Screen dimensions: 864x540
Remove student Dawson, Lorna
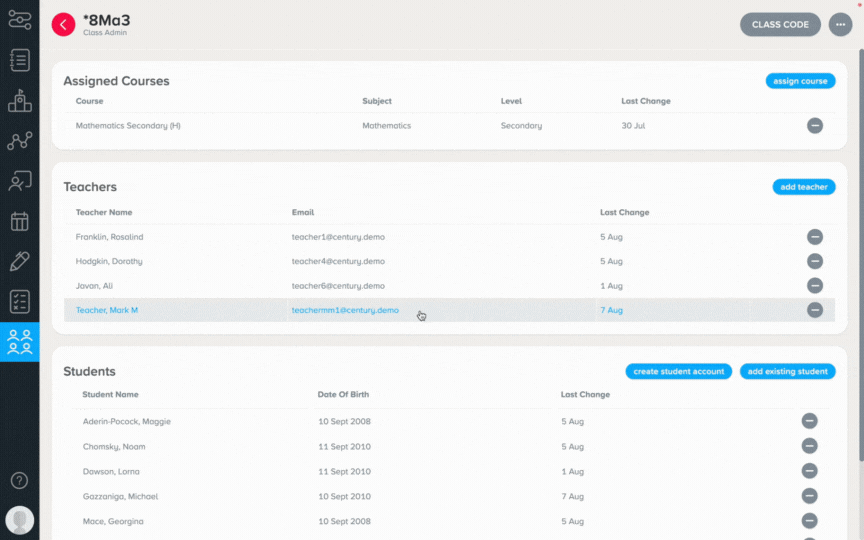pos(809,471)
